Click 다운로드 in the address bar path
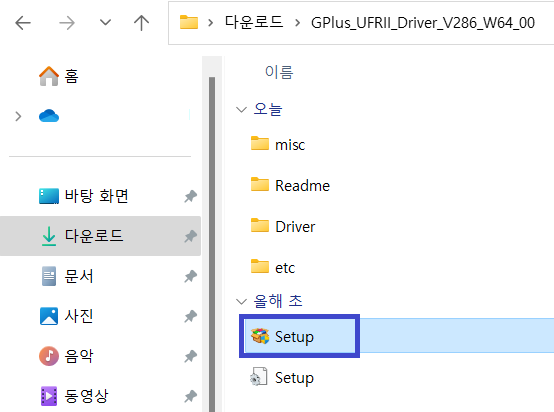 click(x=254, y=23)
